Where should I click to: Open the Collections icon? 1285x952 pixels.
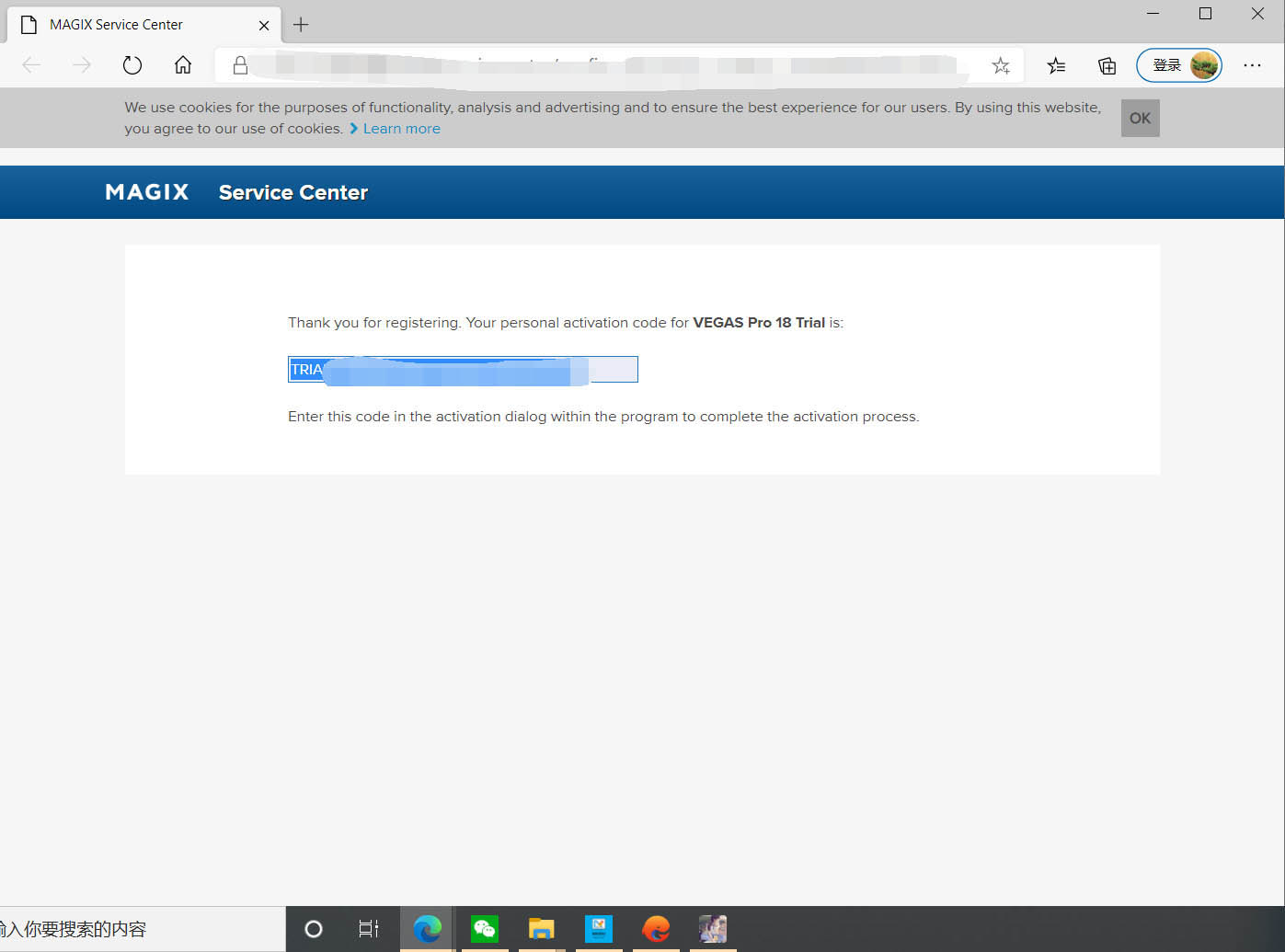pos(1107,65)
